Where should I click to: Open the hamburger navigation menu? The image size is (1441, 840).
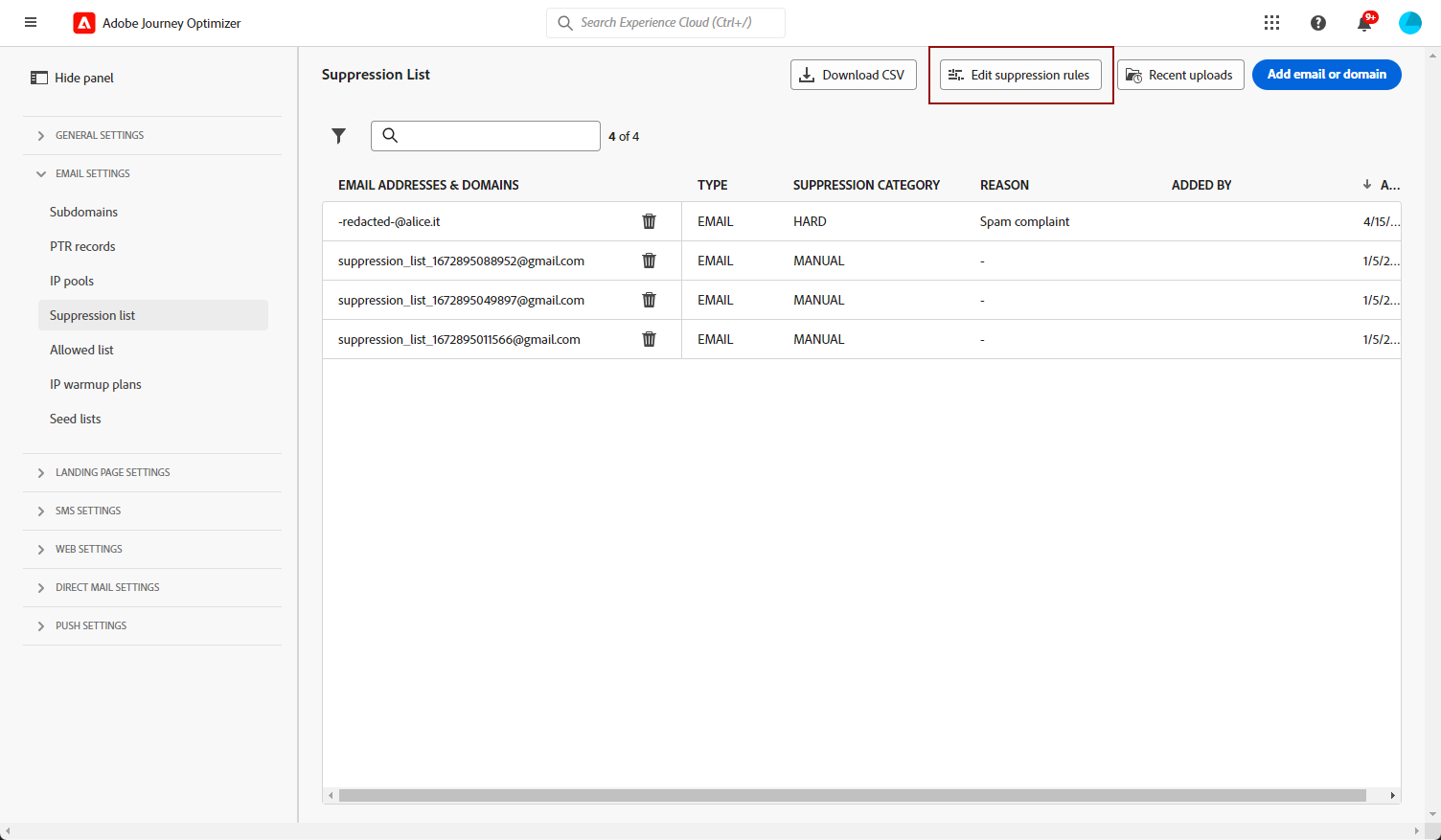coord(31,22)
